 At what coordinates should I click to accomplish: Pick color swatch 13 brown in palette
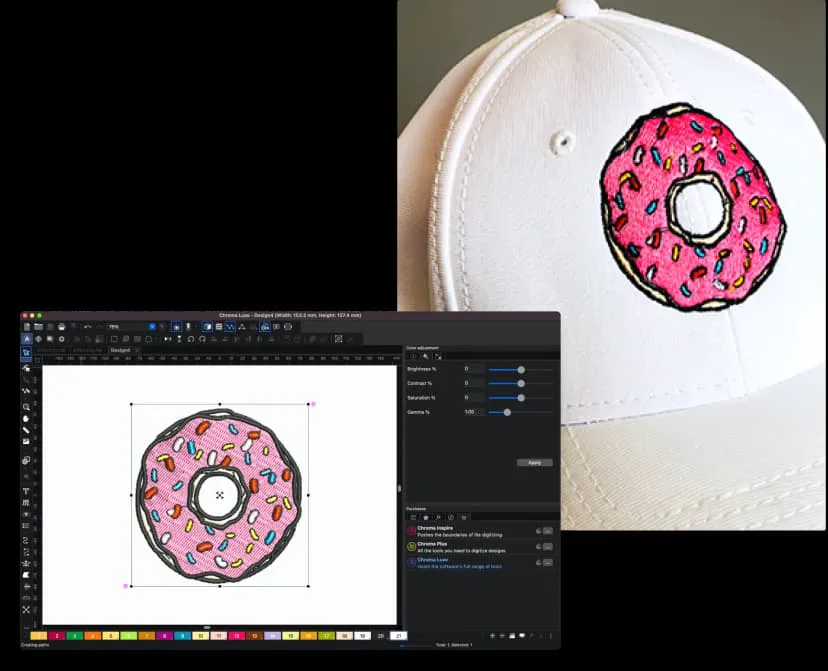click(x=254, y=636)
